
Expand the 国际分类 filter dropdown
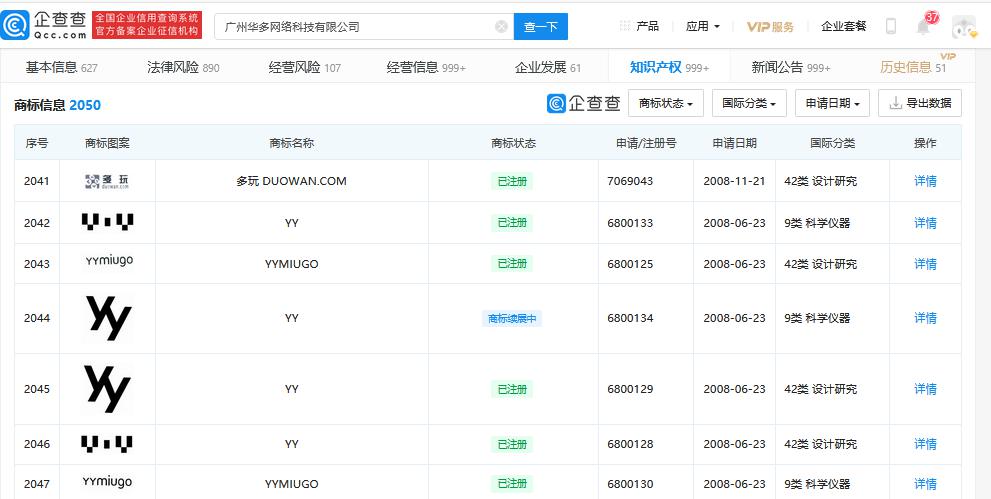click(749, 103)
